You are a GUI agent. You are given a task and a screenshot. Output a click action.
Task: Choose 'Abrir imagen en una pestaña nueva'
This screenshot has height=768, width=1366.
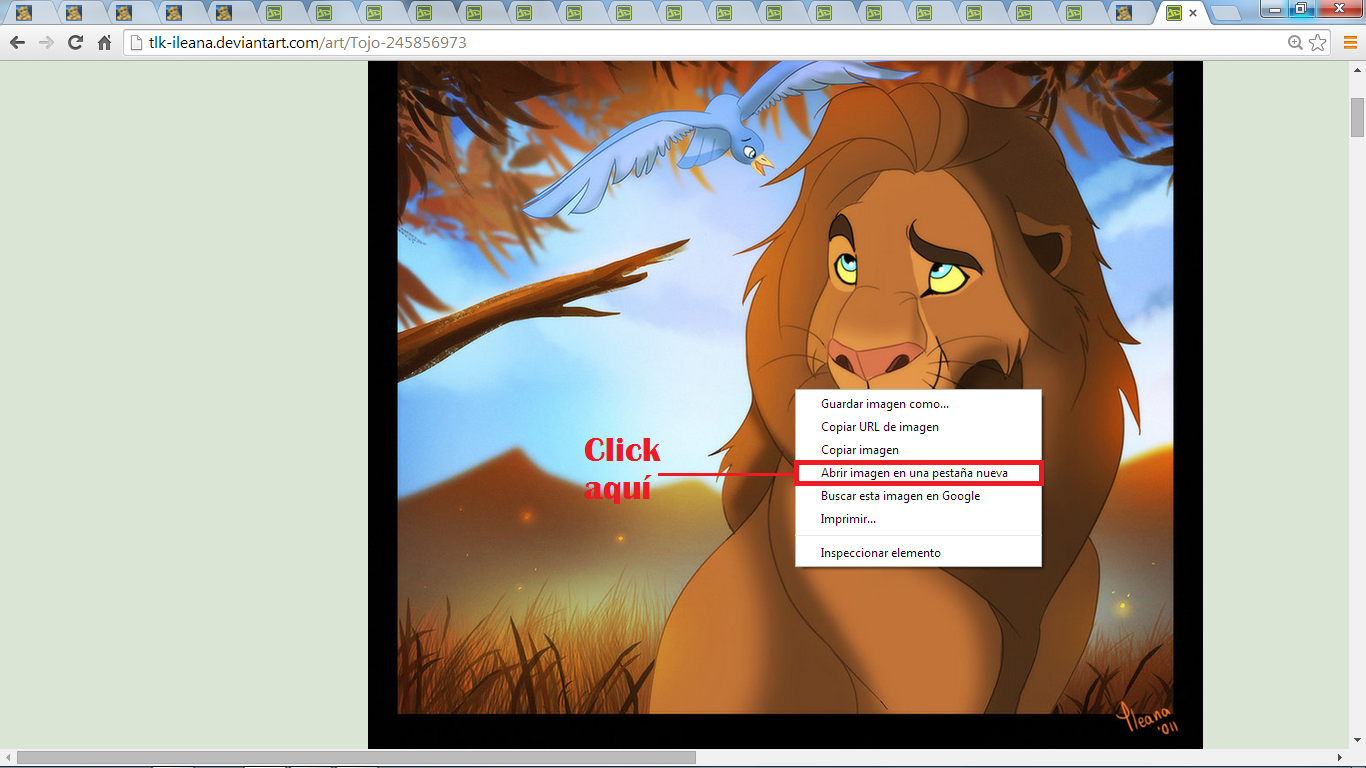point(918,473)
